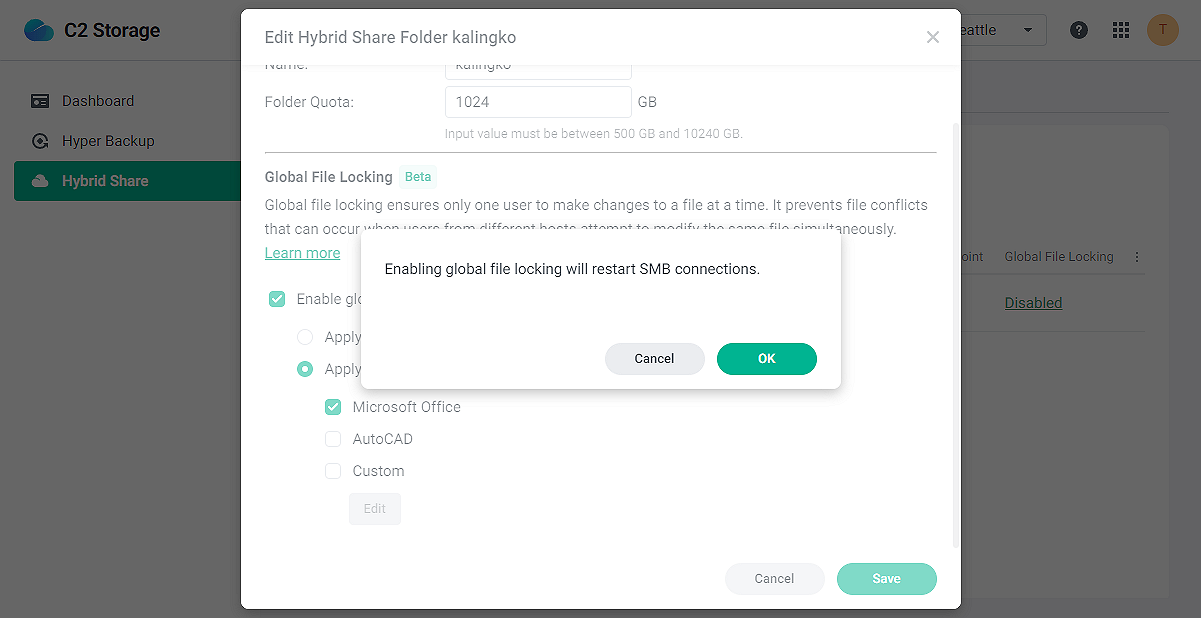Uncheck the Microsoft Office checkbox
Image resolution: width=1201 pixels, height=618 pixels.
[332, 406]
